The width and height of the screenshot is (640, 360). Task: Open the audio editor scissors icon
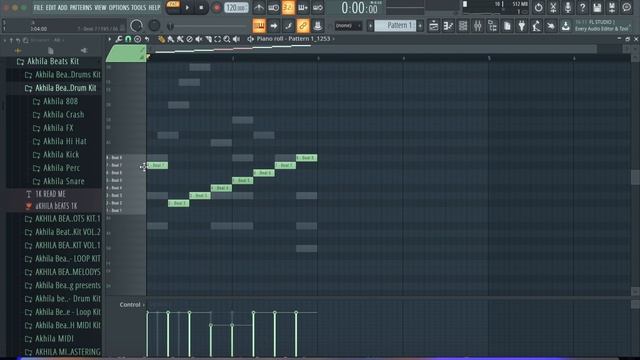coord(553,7)
